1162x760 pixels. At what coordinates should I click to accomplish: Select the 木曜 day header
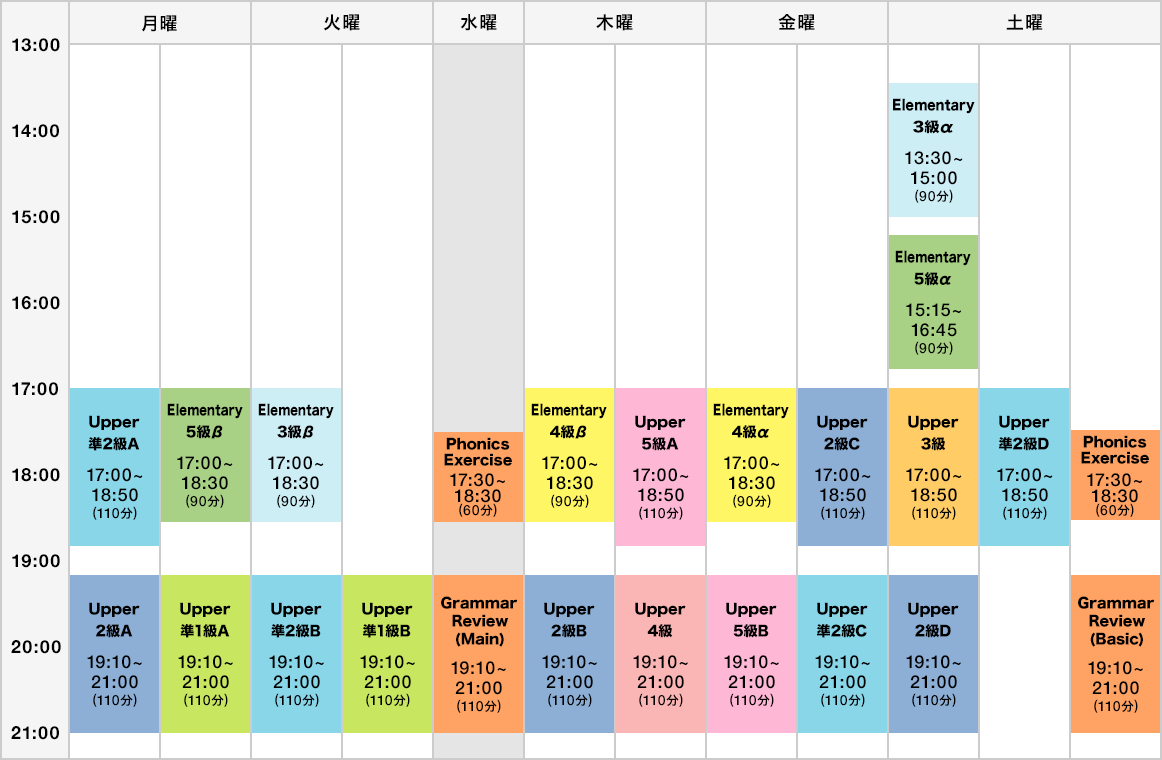pyautogui.click(x=614, y=23)
